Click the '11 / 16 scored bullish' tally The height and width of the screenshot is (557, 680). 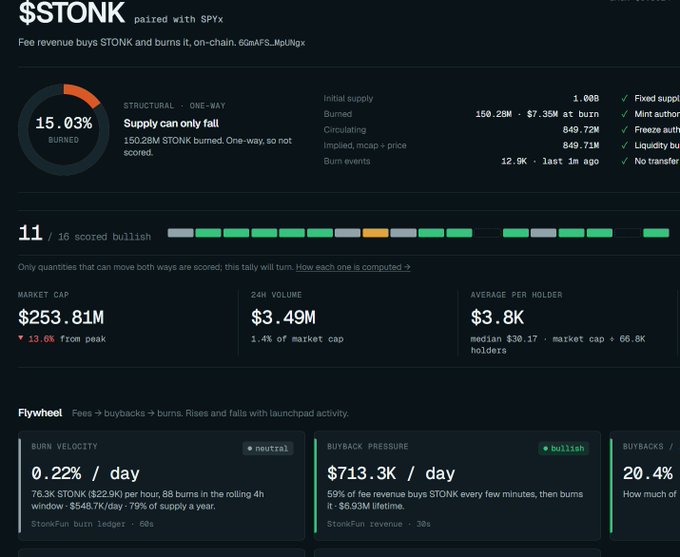[x=85, y=234]
